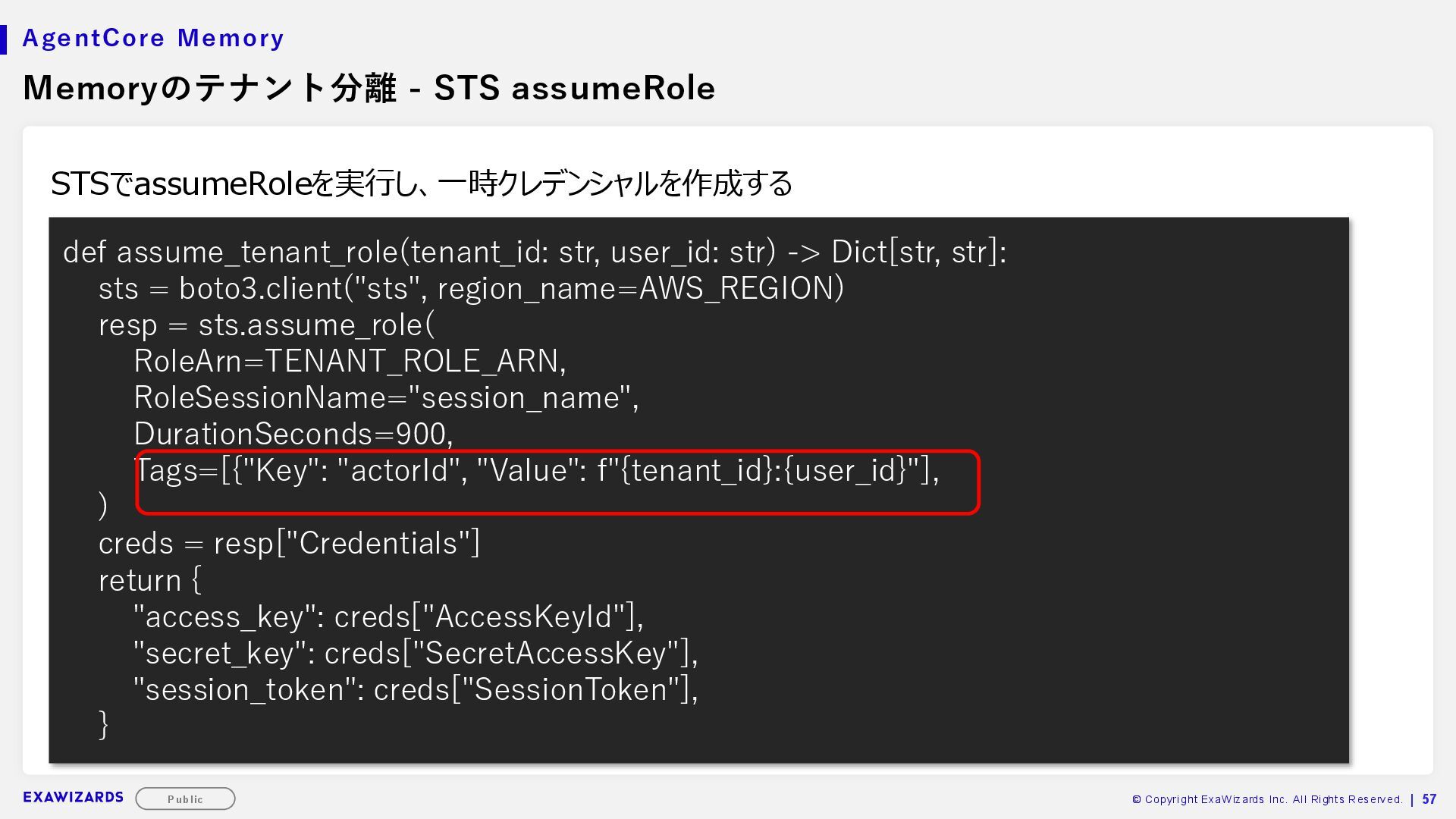
Task: Click the slide title about STS assumeRole
Action: point(369,88)
